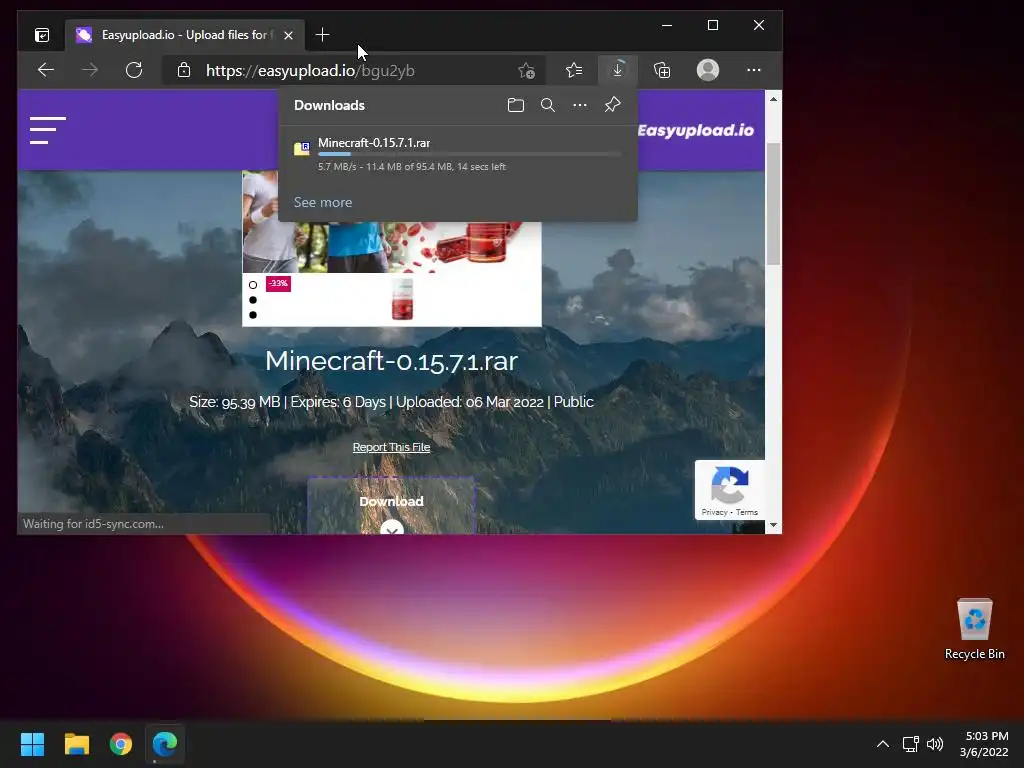This screenshot has width=1024, height=768.
Task: Open Edge Settings and more menu
Action: pos(754,70)
